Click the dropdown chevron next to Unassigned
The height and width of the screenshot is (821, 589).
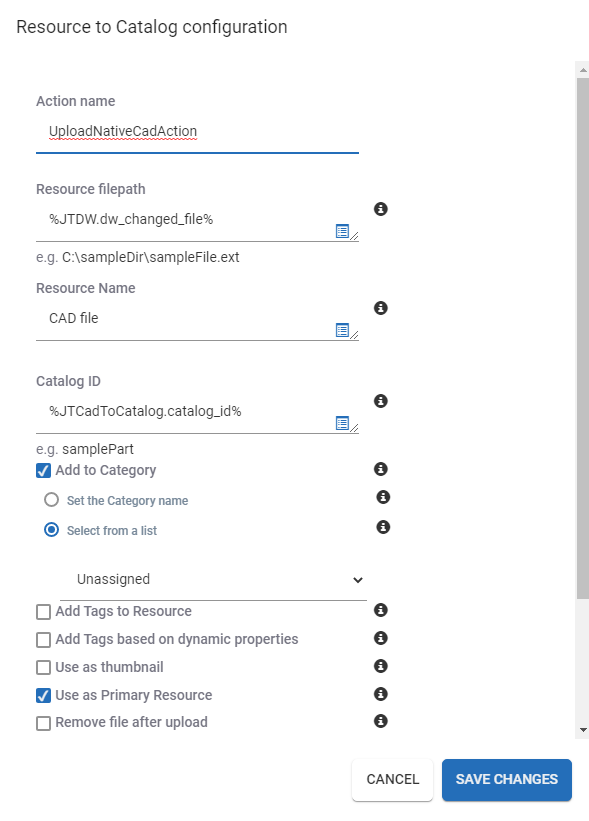coord(358,580)
